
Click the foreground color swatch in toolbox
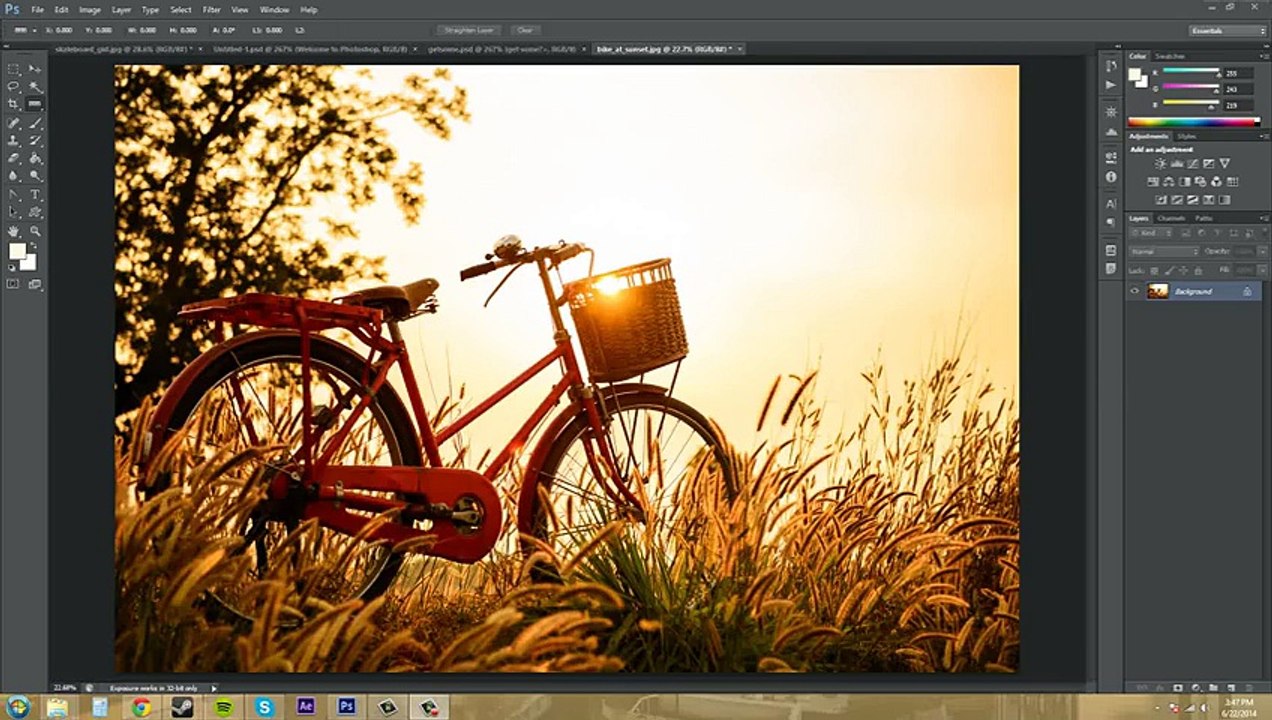(17, 251)
